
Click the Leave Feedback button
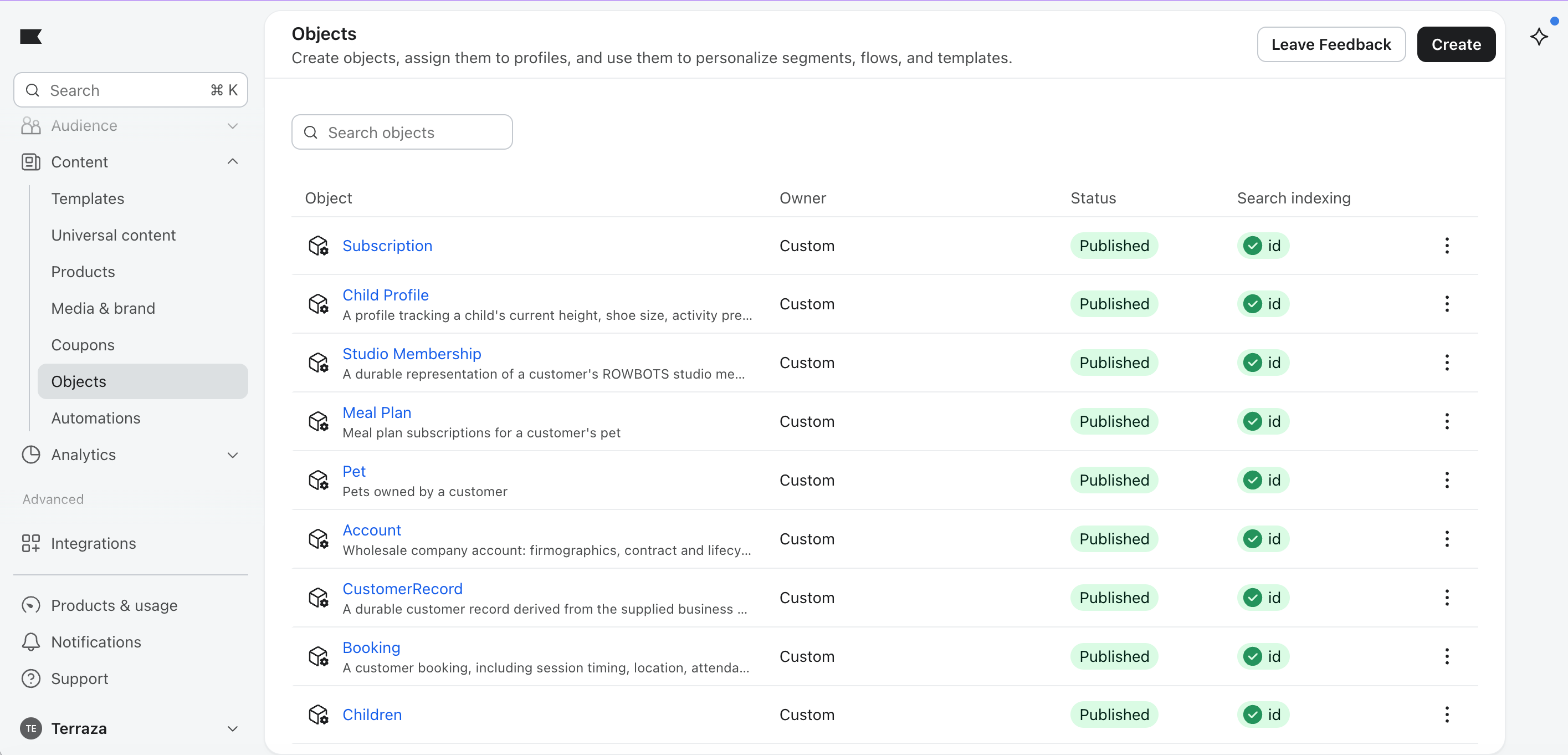pyautogui.click(x=1331, y=44)
